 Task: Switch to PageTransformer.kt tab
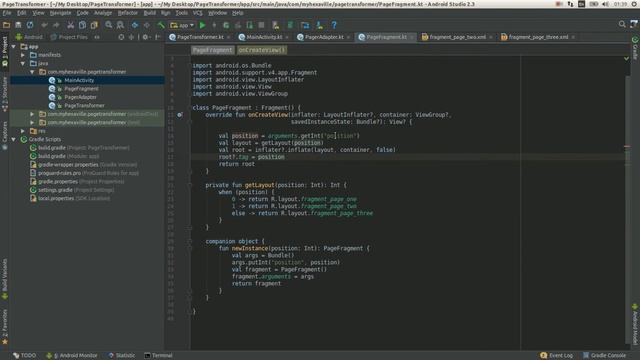click(200, 37)
